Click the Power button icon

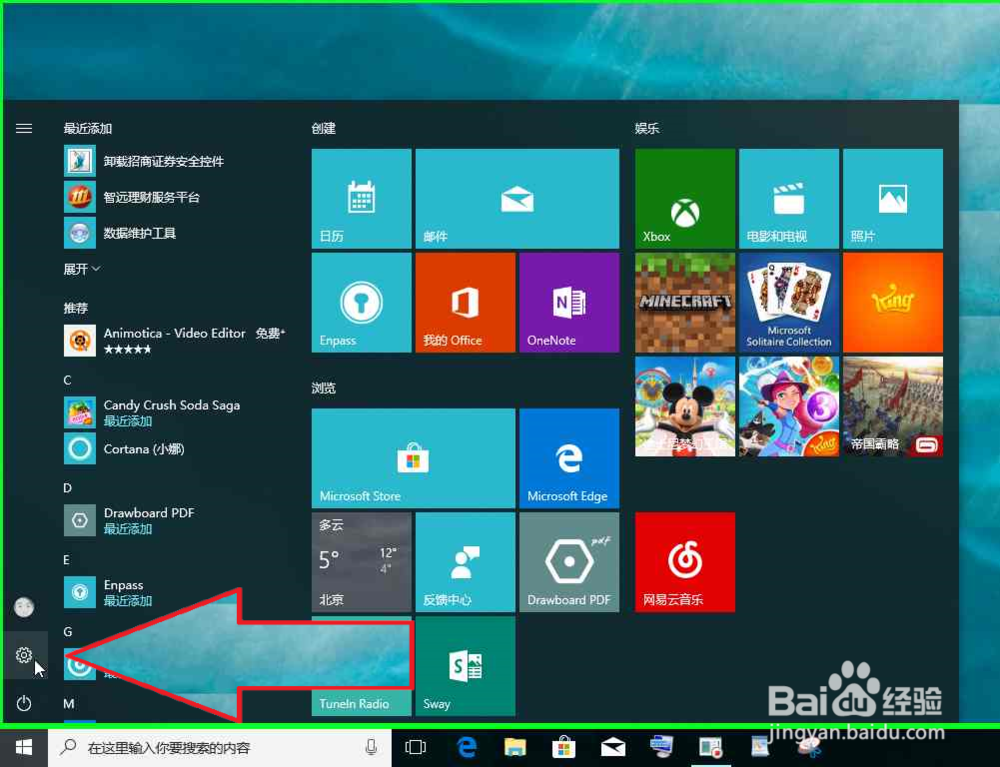24,703
